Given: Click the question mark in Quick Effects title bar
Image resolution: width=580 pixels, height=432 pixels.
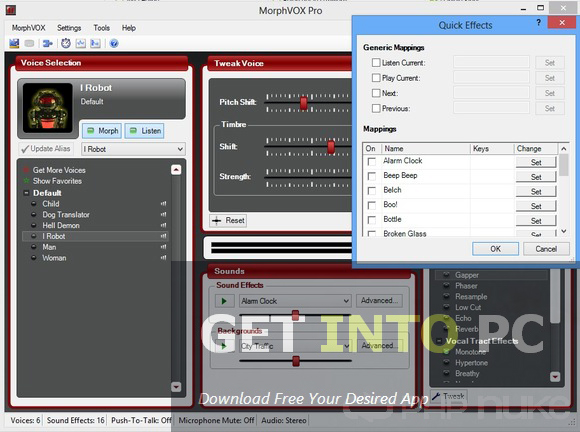Looking at the screenshot, I should click(x=539, y=23).
